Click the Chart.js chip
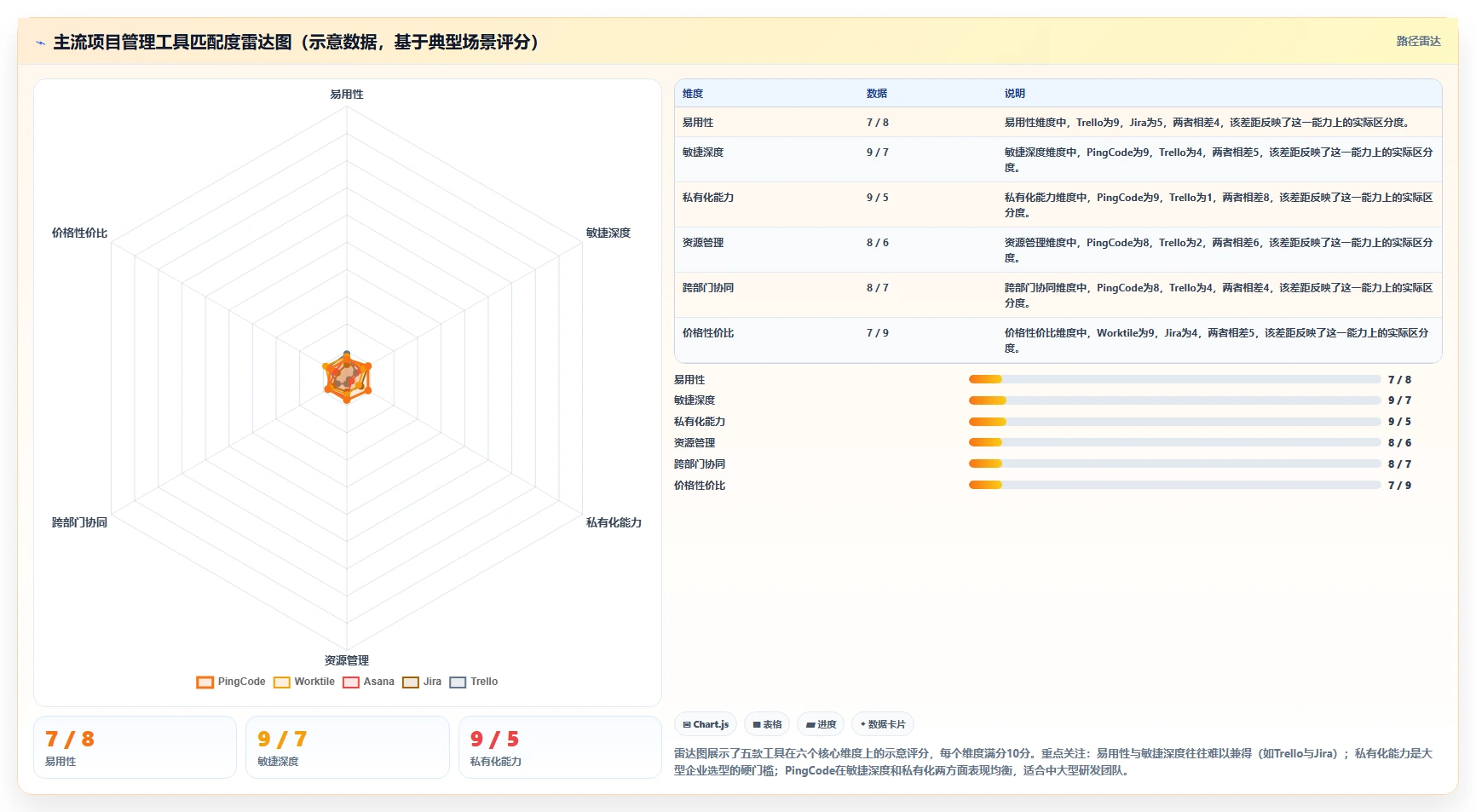The image size is (1476, 812). [706, 724]
